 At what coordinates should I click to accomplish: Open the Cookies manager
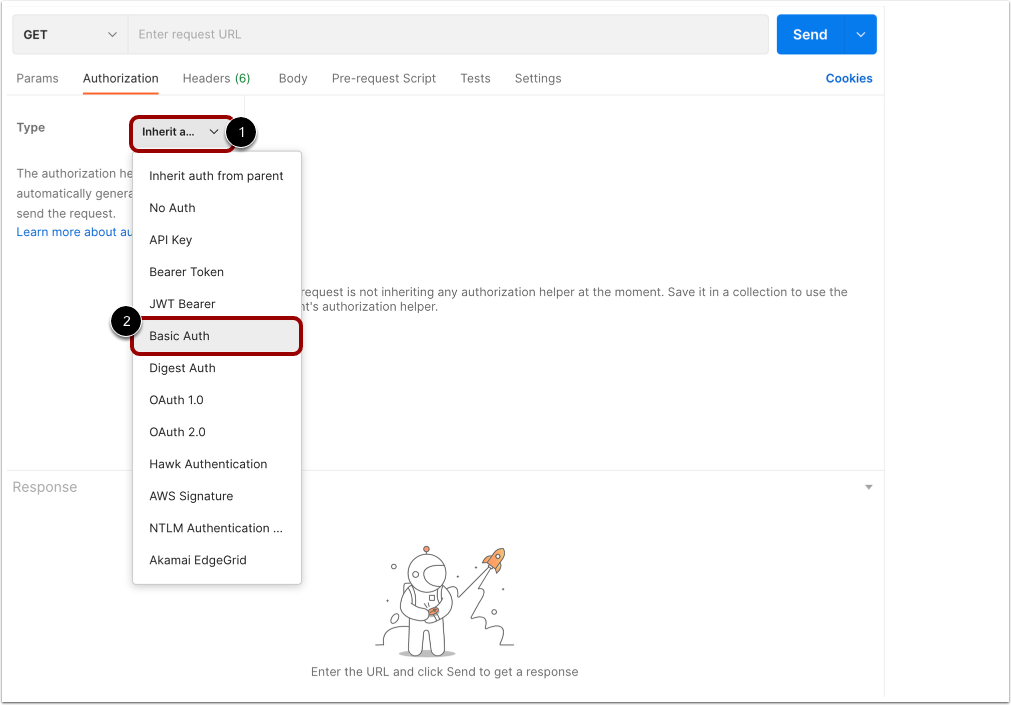pyautogui.click(x=848, y=78)
